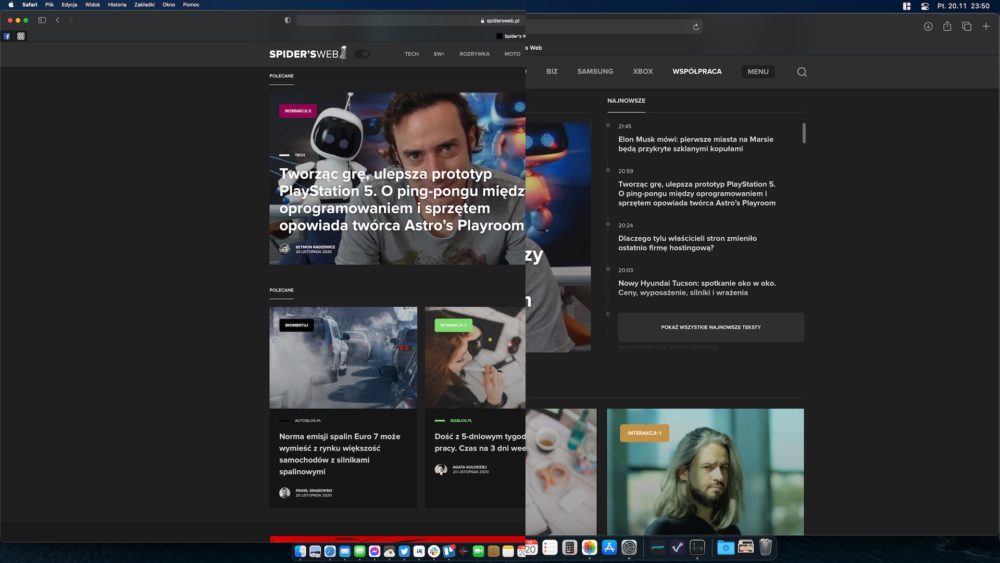Add new tab with plus icon

pos(986,26)
